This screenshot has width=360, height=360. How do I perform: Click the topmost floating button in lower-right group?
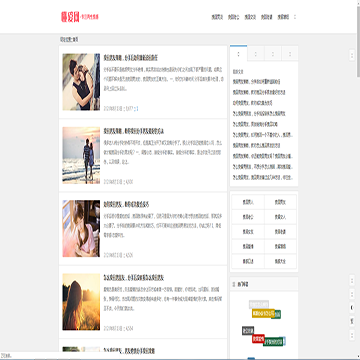point(352,280)
